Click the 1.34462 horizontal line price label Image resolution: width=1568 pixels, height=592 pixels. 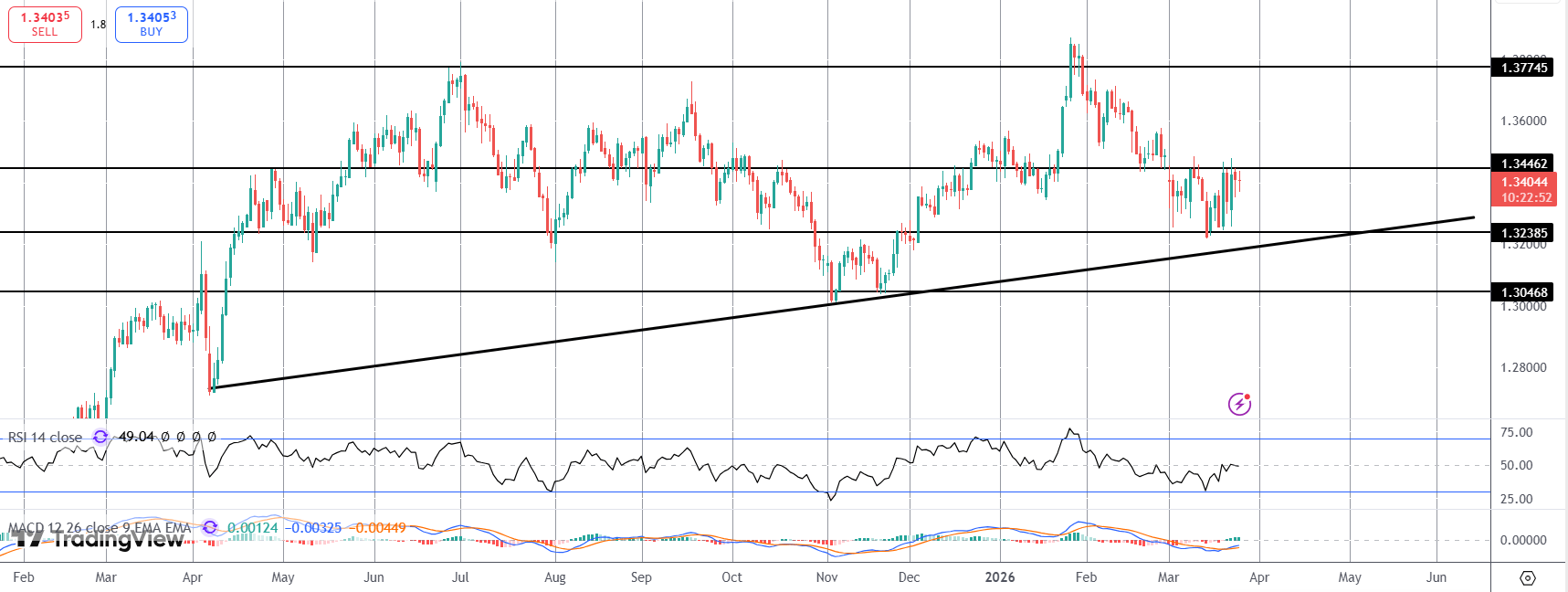[x=1524, y=164]
